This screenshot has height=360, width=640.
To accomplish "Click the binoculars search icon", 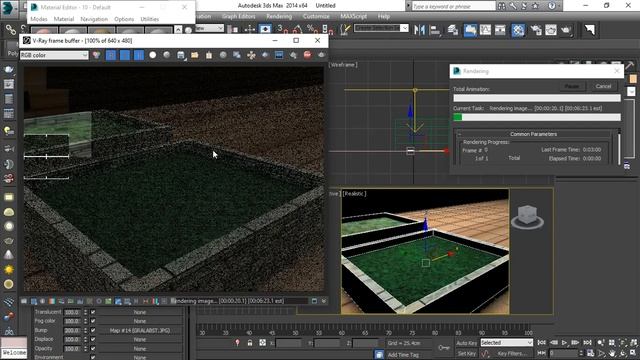I will pos(502,6).
